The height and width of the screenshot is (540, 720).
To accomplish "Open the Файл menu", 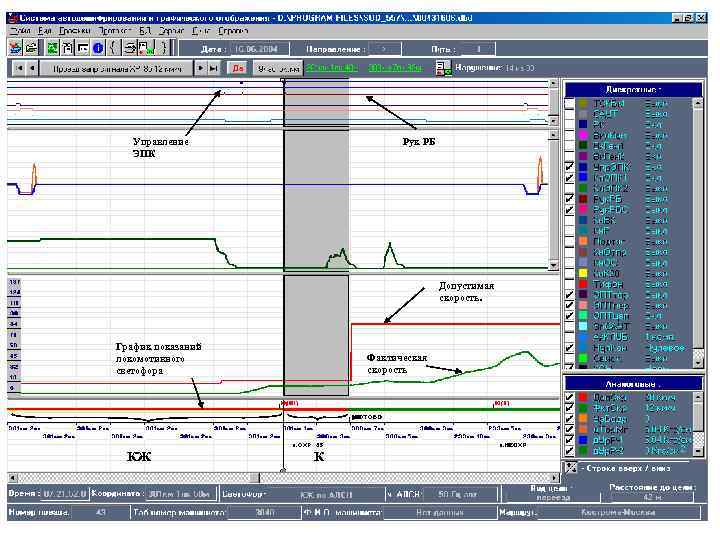I will [x=20, y=31].
